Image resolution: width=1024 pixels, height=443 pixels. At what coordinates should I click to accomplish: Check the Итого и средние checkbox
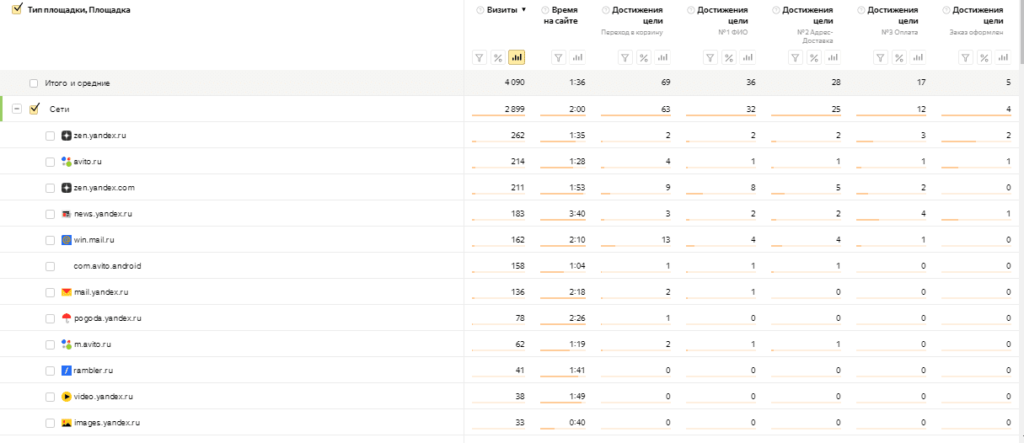(35, 83)
